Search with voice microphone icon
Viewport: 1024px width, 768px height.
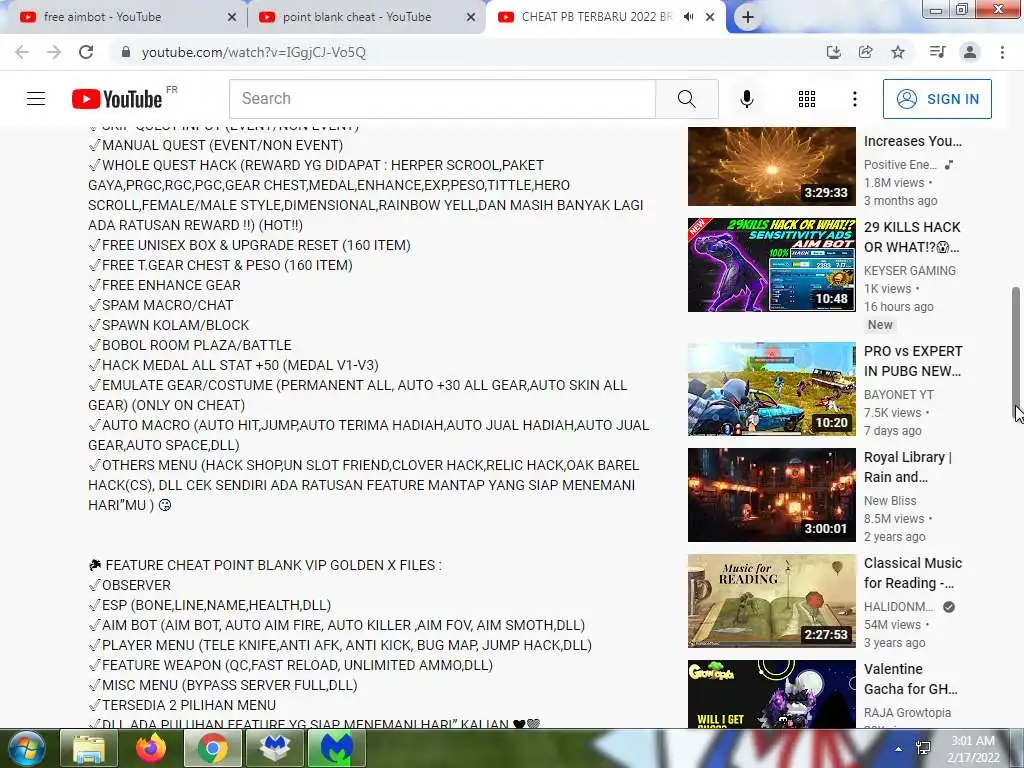(746, 99)
